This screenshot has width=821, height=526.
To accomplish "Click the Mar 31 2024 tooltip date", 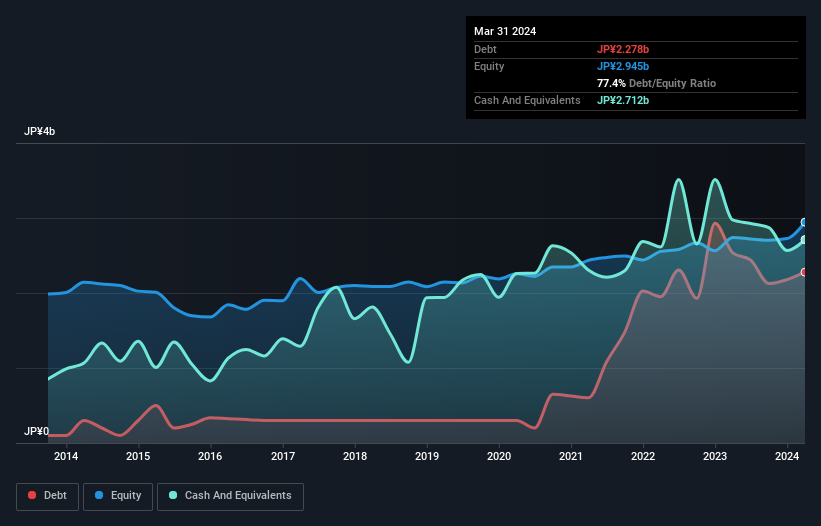I will point(505,31).
